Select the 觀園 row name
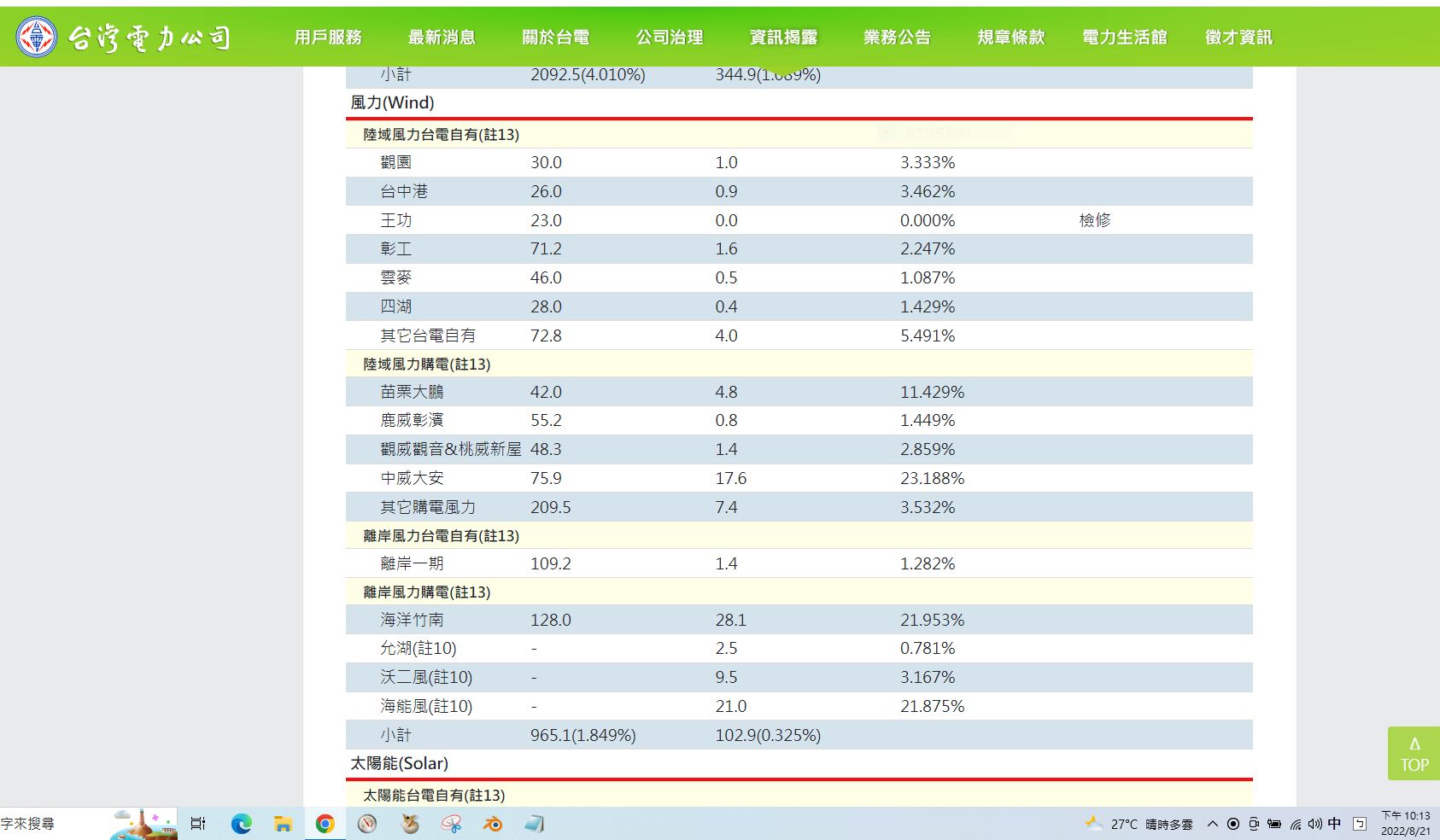The width and height of the screenshot is (1440, 840). (395, 162)
